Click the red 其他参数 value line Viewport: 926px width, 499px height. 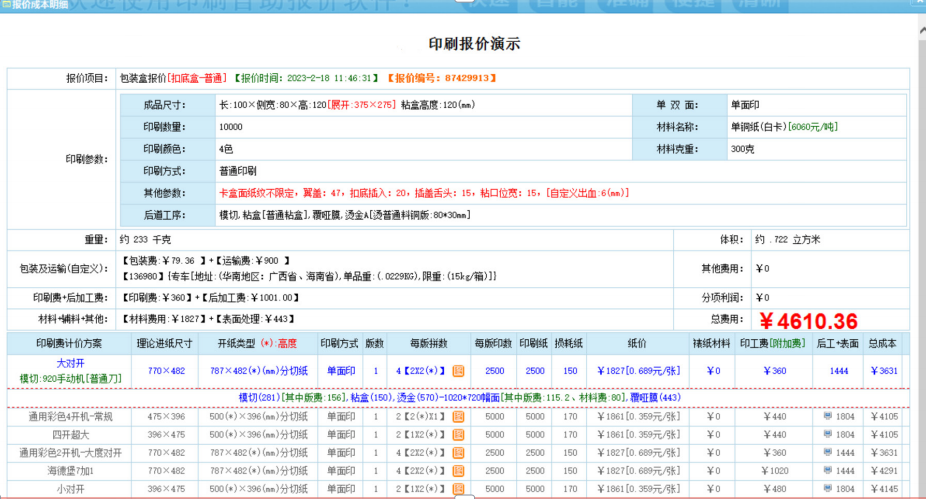point(424,193)
